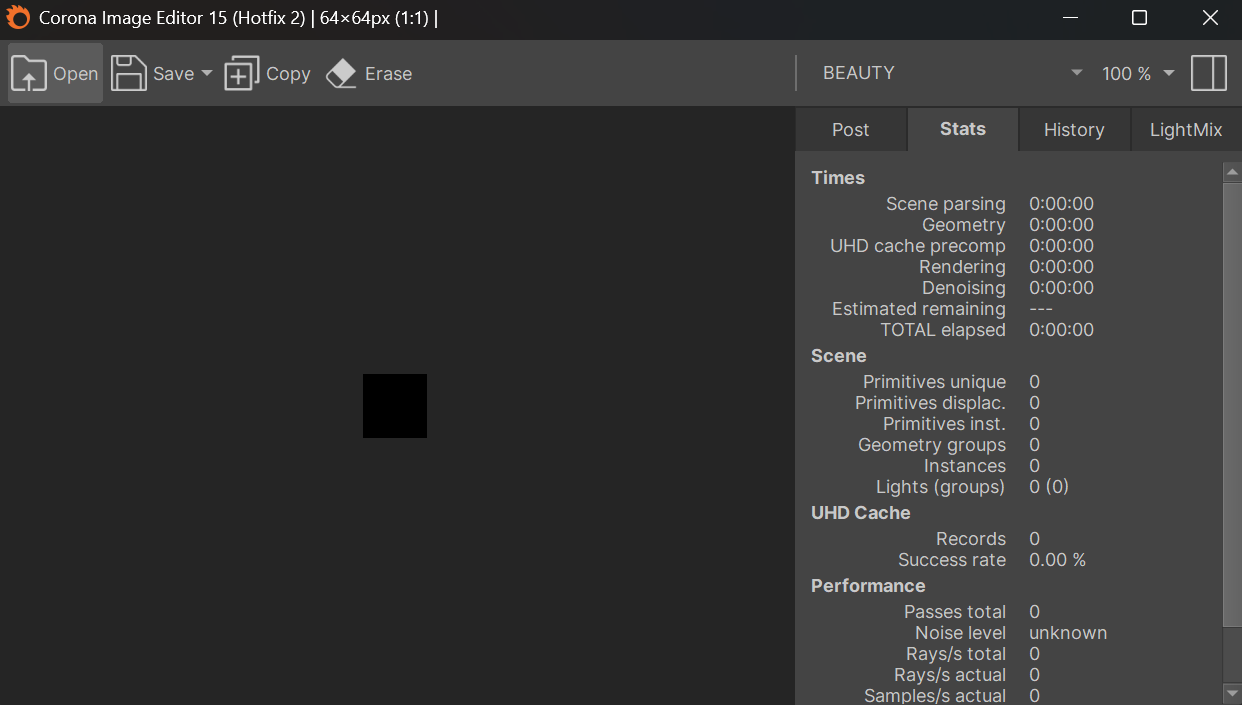Viewport: 1242px width, 705px height.
Task: Switch to the LightMix tab
Action: pyautogui.click(x=1186, y=130)
